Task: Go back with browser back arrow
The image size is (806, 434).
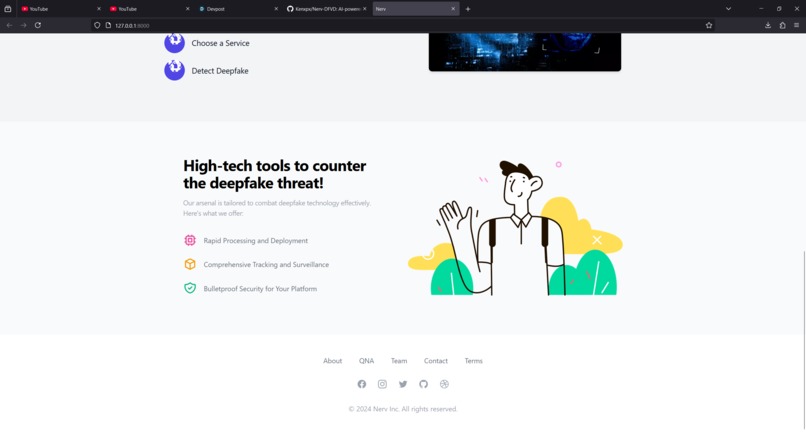Action: 9,25
